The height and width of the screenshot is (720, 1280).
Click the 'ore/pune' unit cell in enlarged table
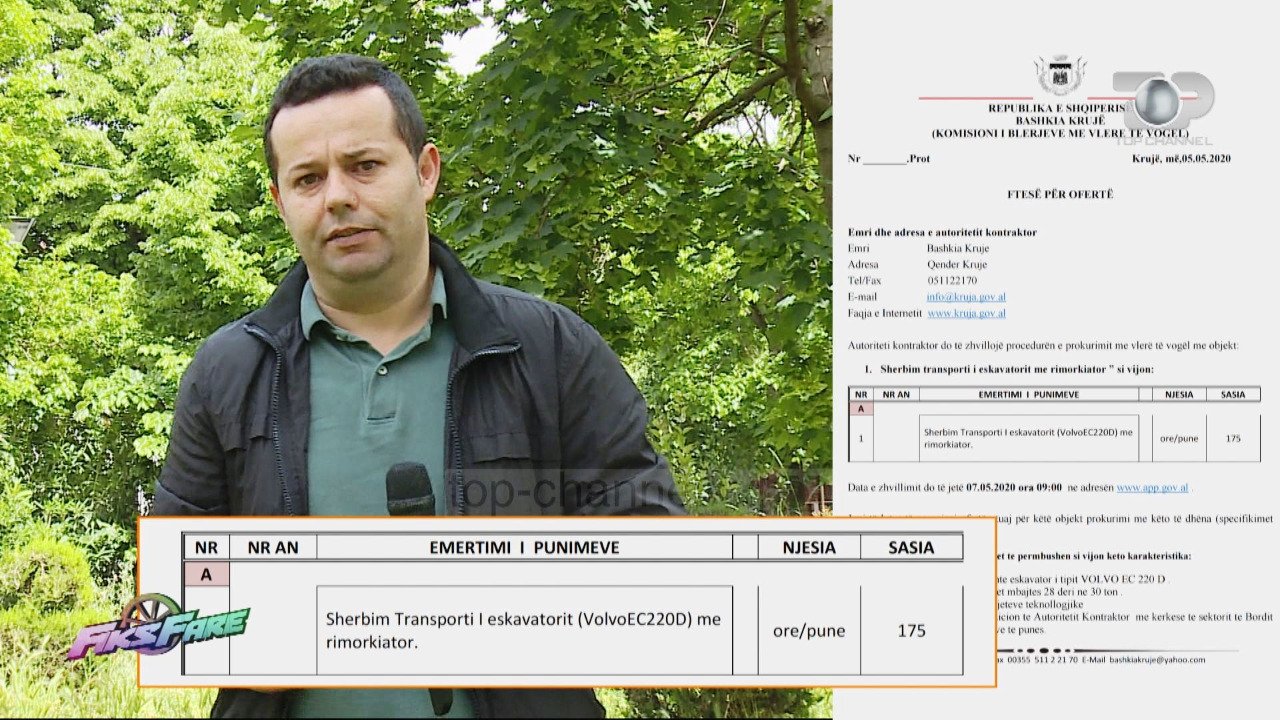coord(809,631)
